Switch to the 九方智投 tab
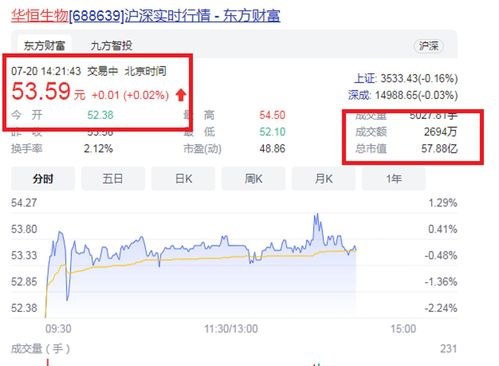Image resolution: width=499 pixels, height=366 pixels. [112, 45]
